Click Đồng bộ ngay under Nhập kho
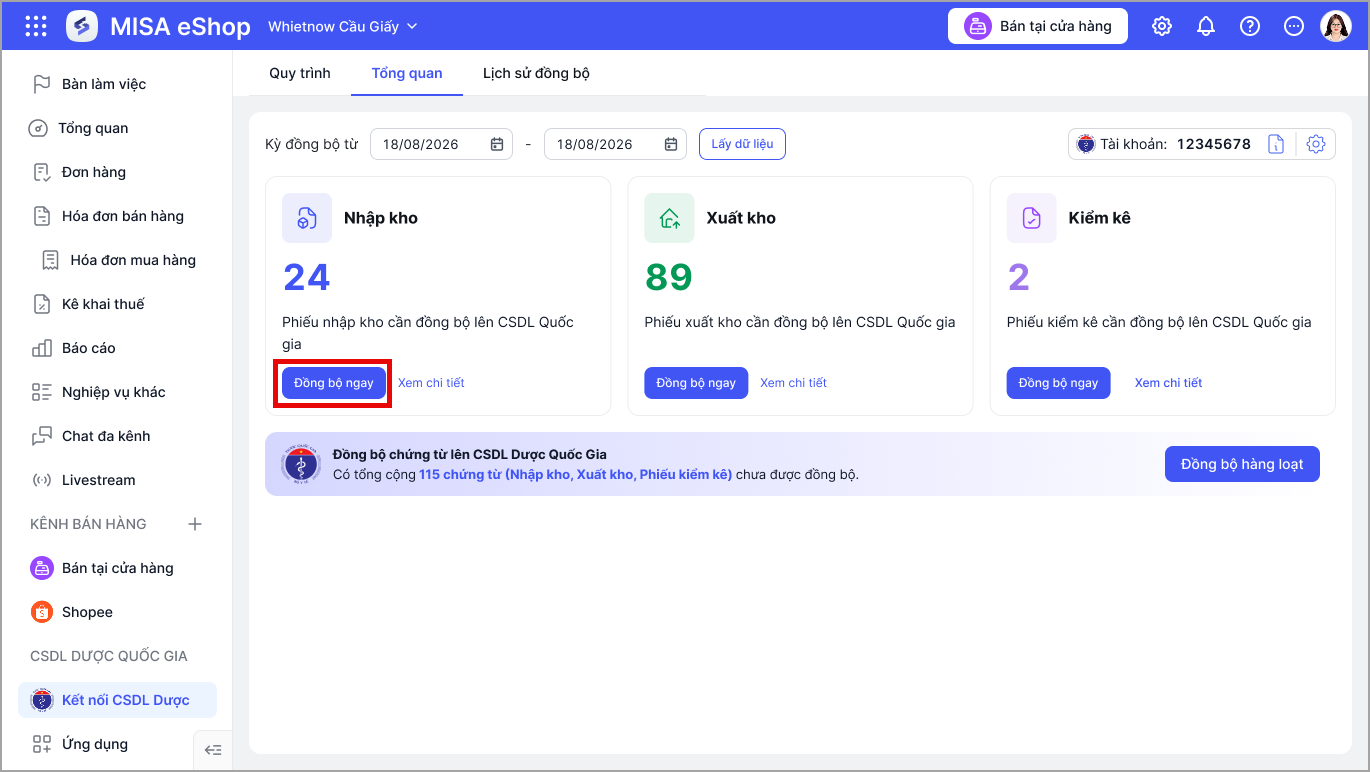 tap(334, 383)
